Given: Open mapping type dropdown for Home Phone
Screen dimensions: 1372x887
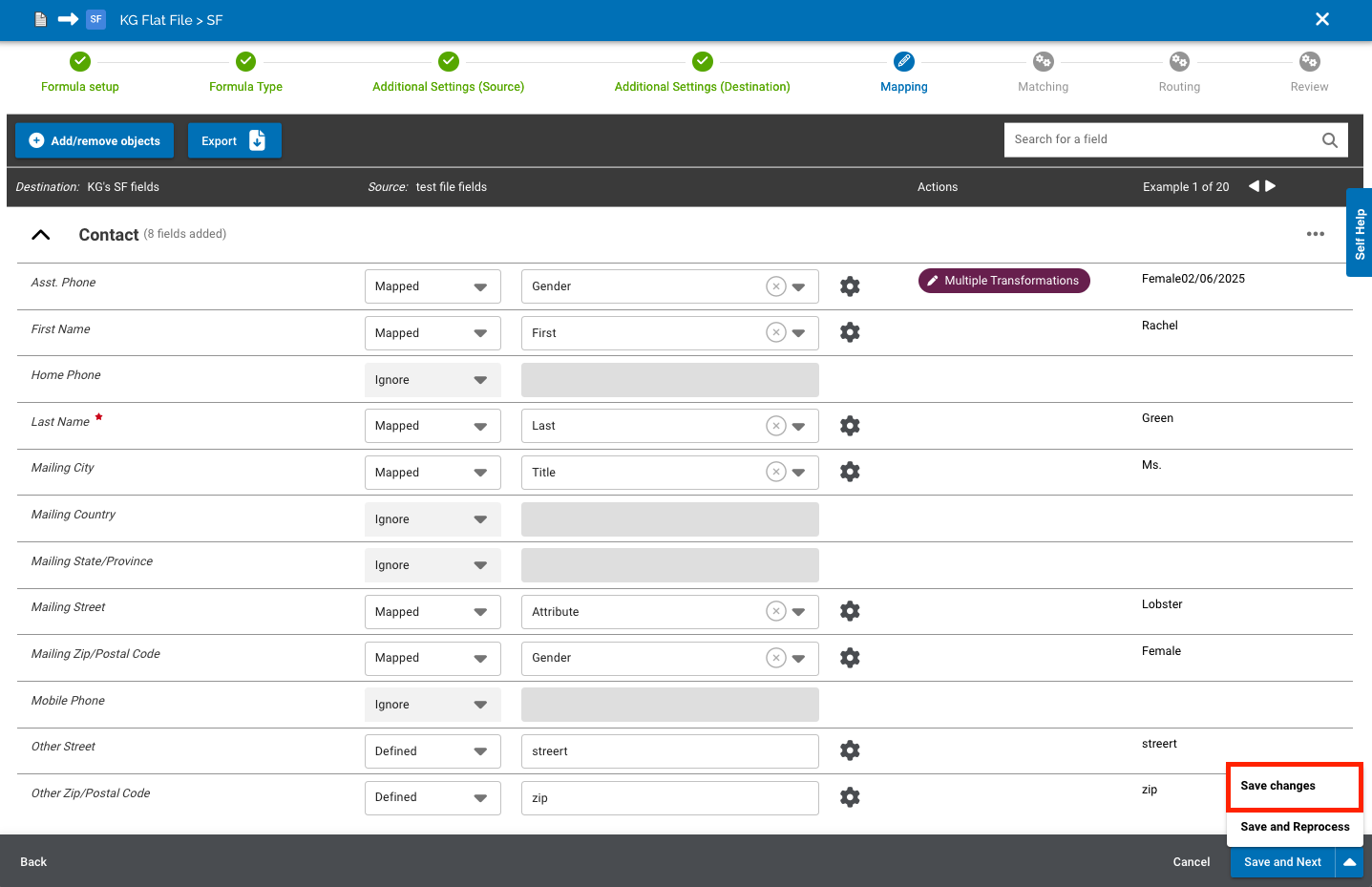Looking at the screenshot, I should [x=433, y=380].
